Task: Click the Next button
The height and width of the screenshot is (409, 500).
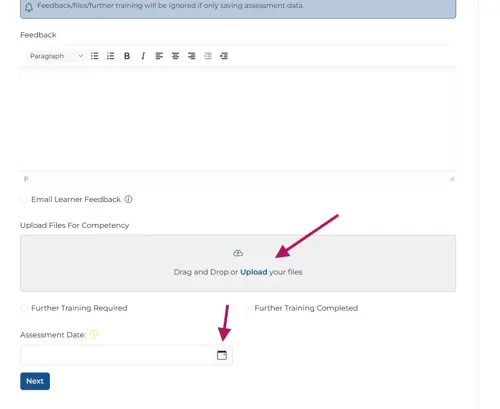Action: 35,381
